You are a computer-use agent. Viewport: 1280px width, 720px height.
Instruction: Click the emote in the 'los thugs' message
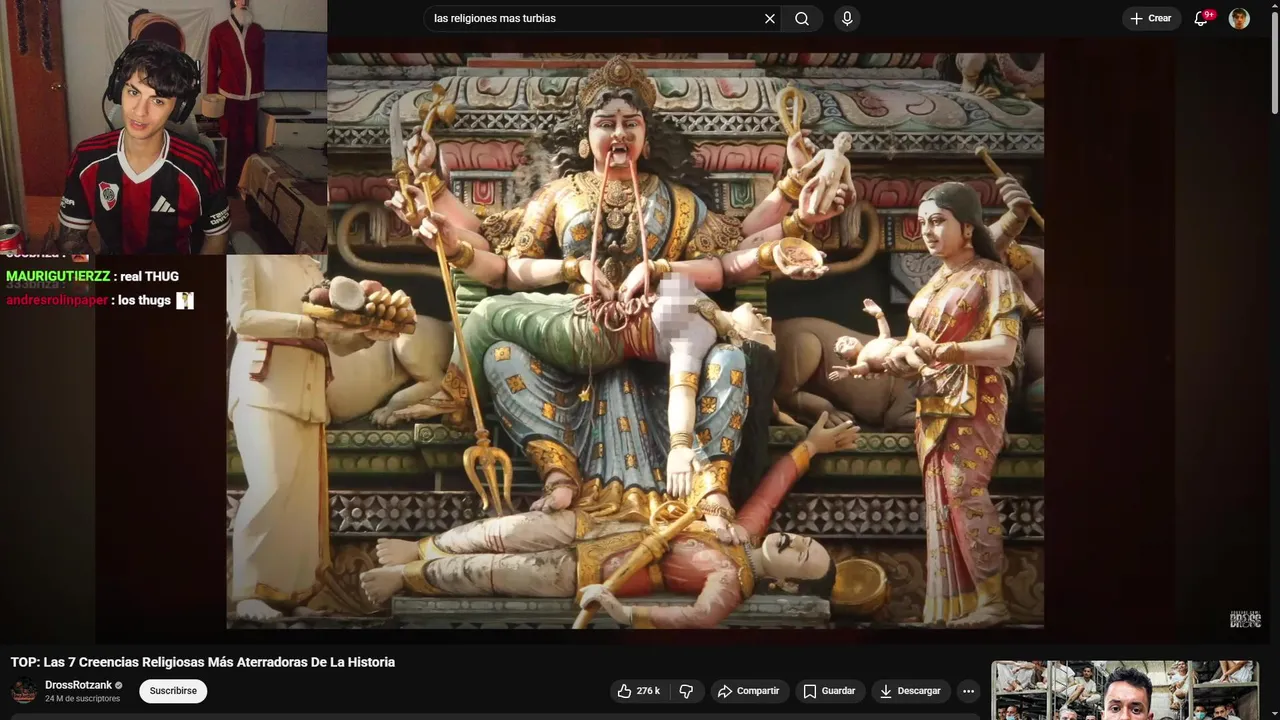pos(185,300)
